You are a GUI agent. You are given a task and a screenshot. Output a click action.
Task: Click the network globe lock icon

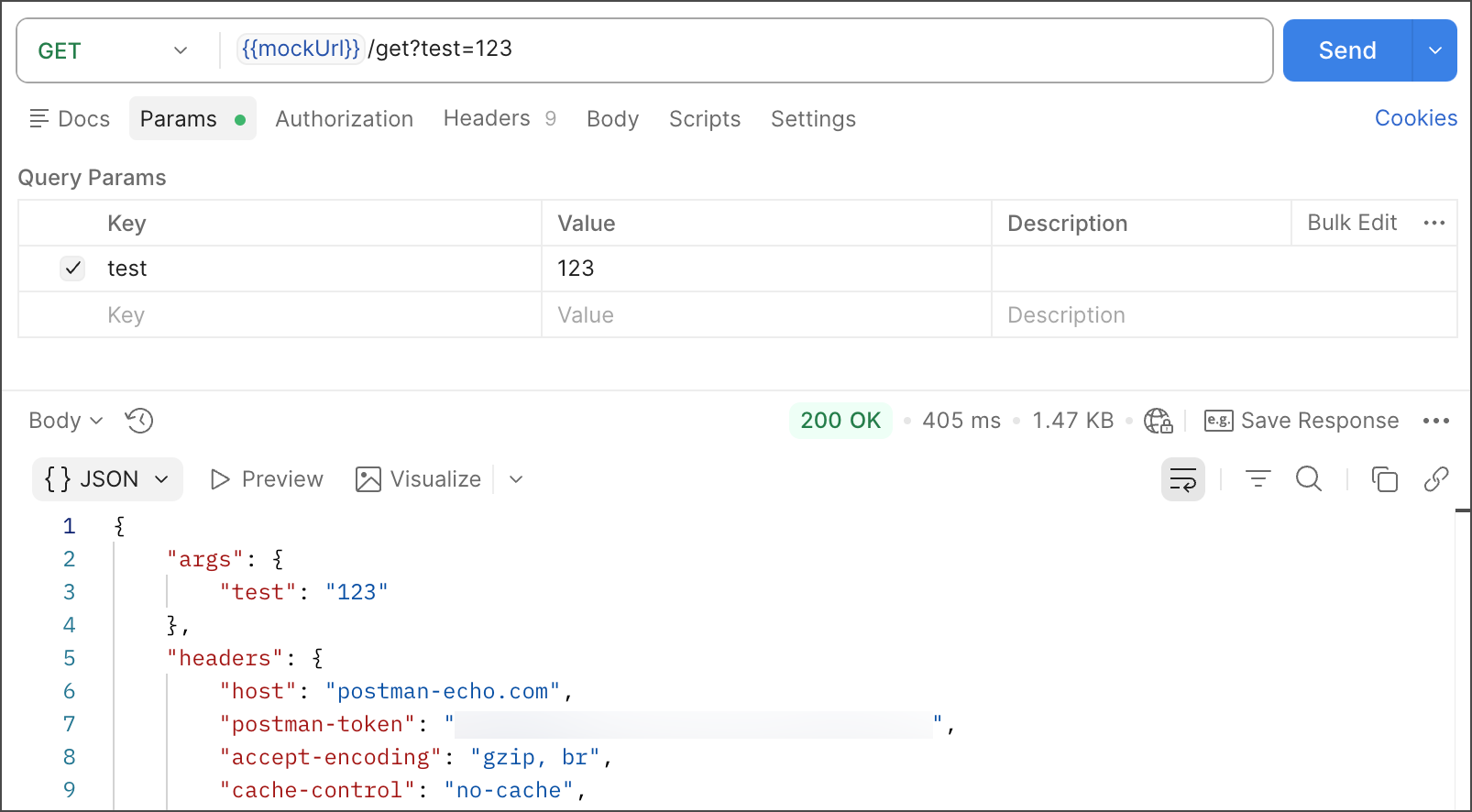[x=1158, y=421]
